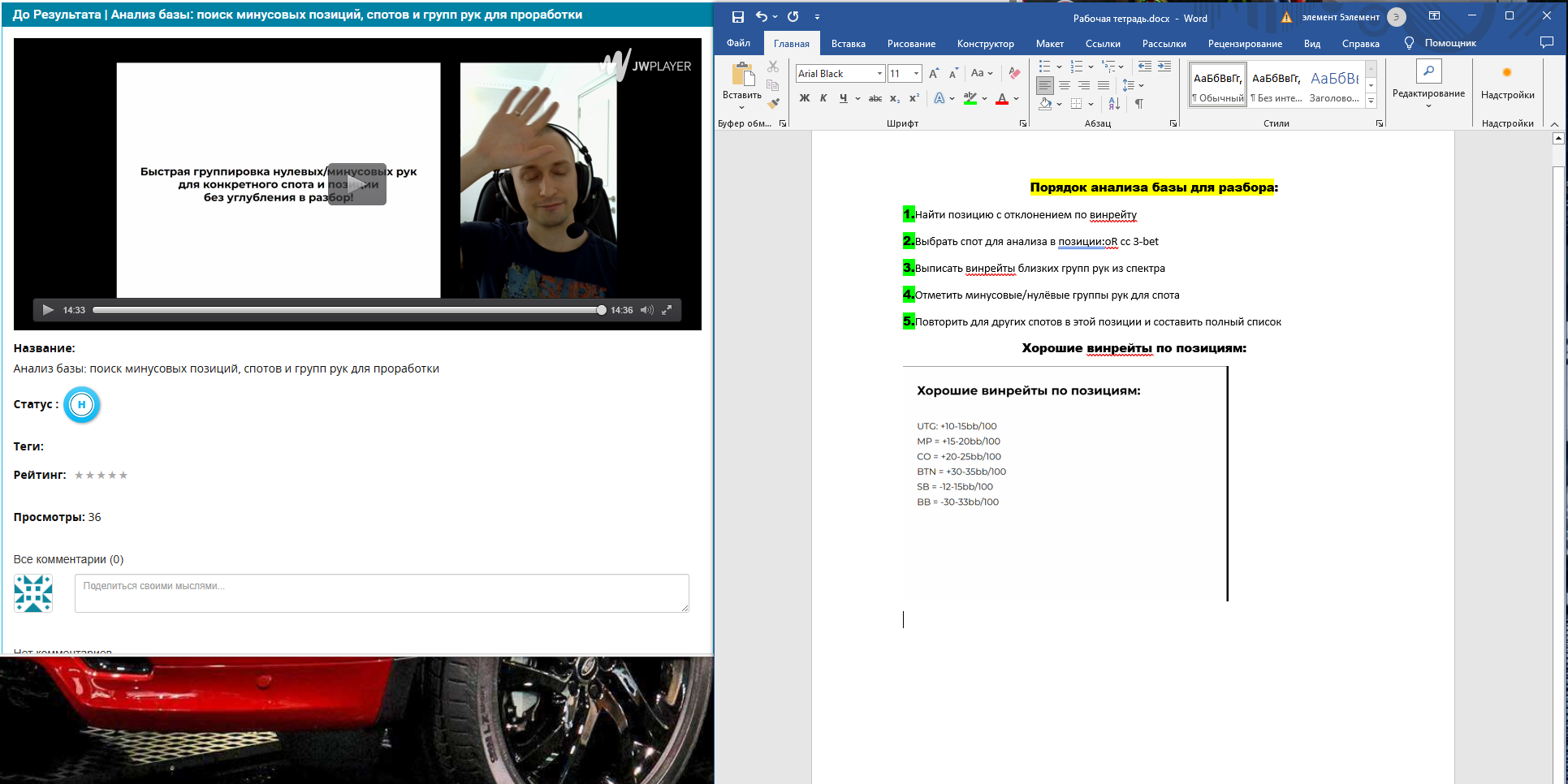The width and height of the screenshot is (1568, 784).
Task: Apply left text alignment
Action: tap(1045, 85)
